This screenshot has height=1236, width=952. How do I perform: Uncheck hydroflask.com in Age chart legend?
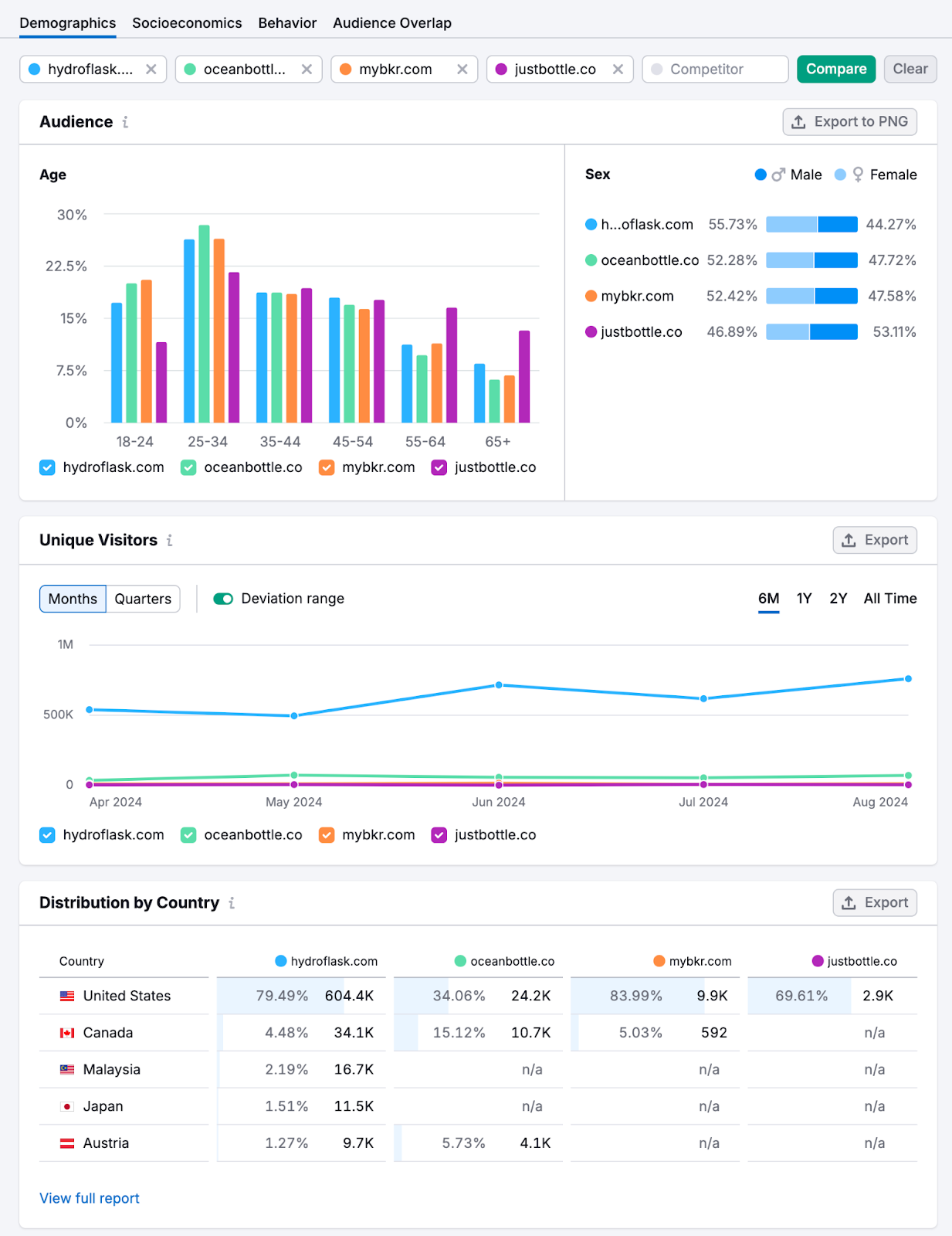tap(48, 468)
